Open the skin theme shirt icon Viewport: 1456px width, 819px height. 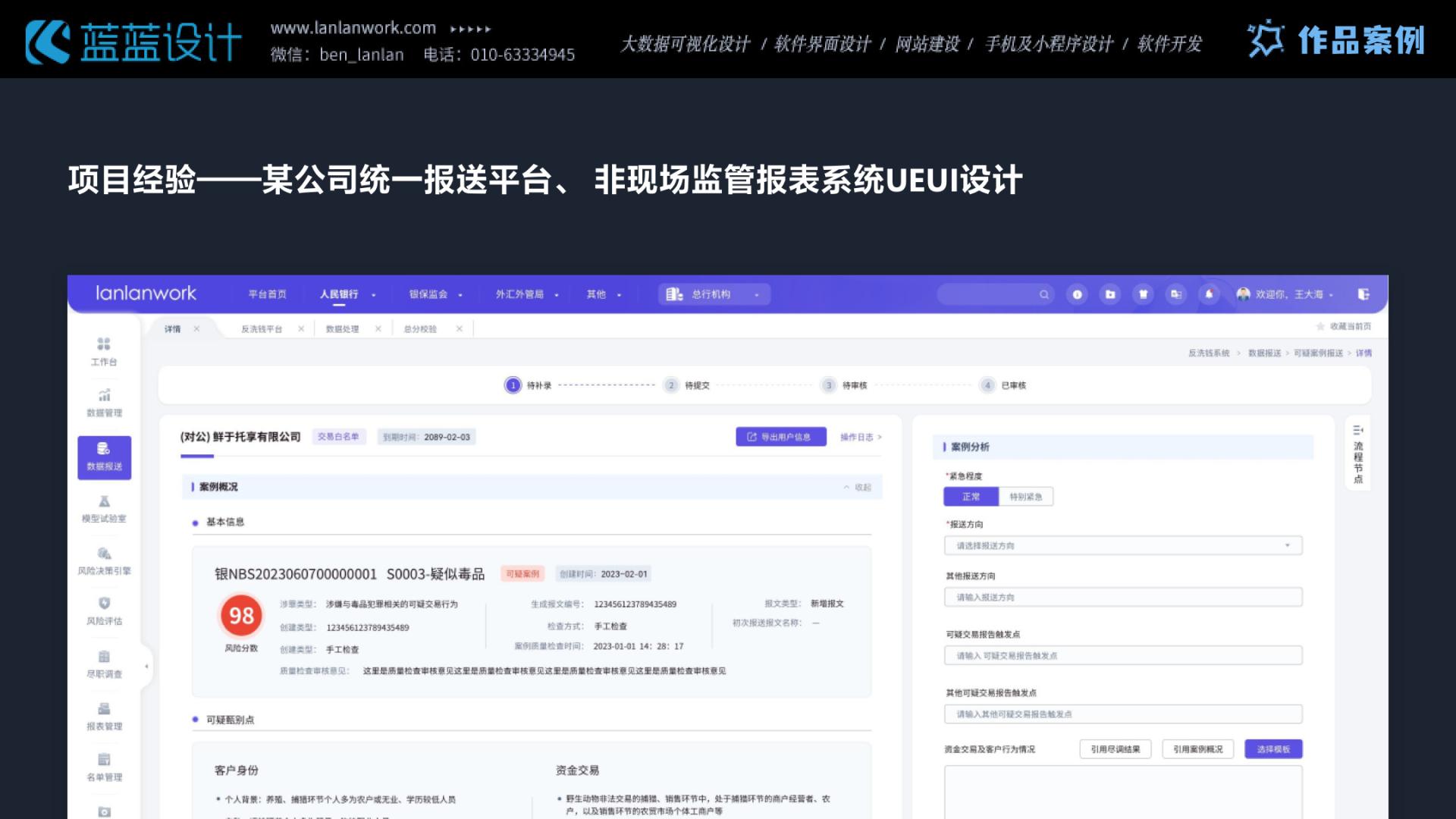[x=1144, y=294]
